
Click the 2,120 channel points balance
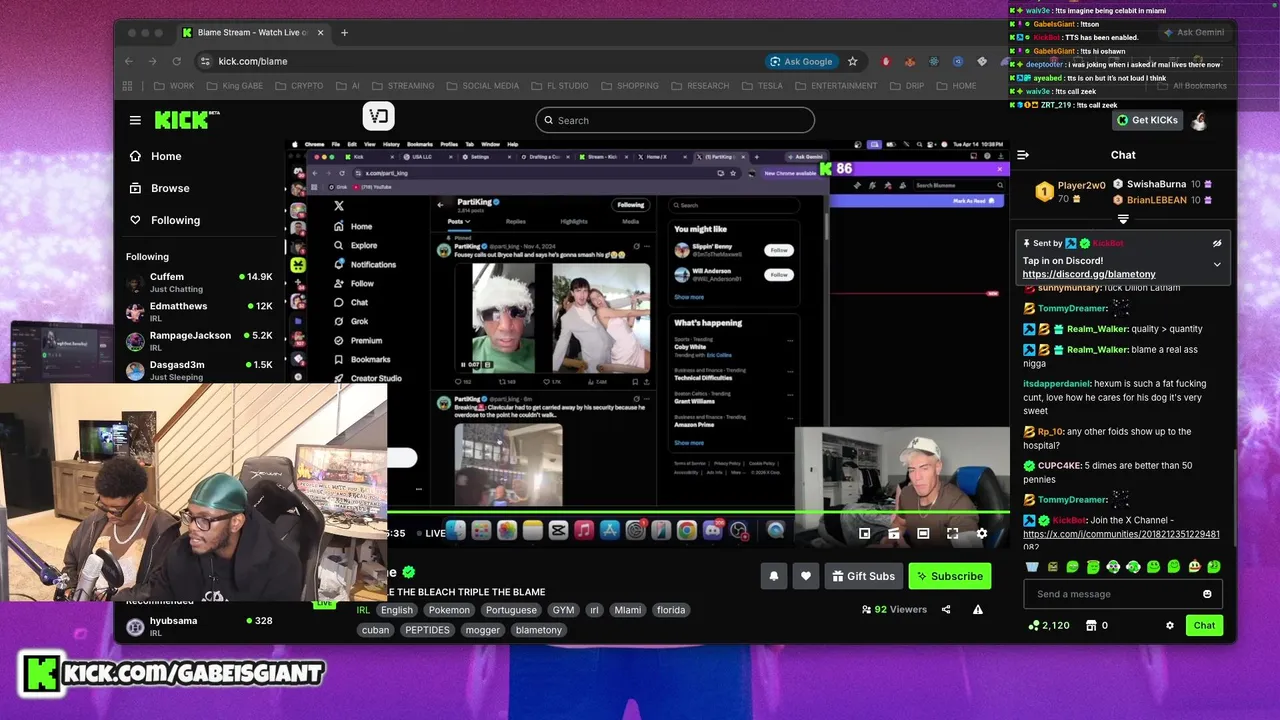tap(1049, 626)
